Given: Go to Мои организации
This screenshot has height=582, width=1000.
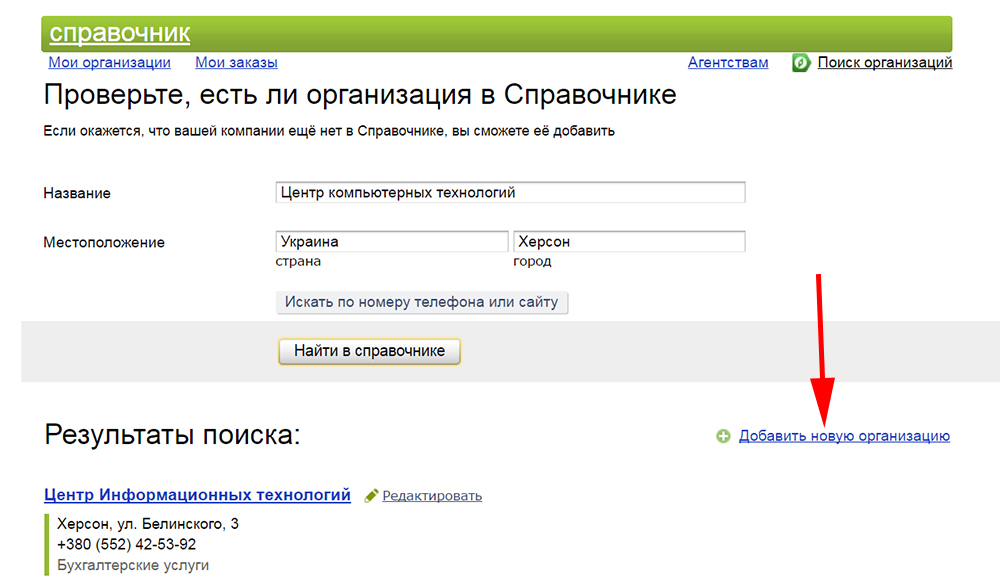Looking at the screenshot, I should (109, 63).
